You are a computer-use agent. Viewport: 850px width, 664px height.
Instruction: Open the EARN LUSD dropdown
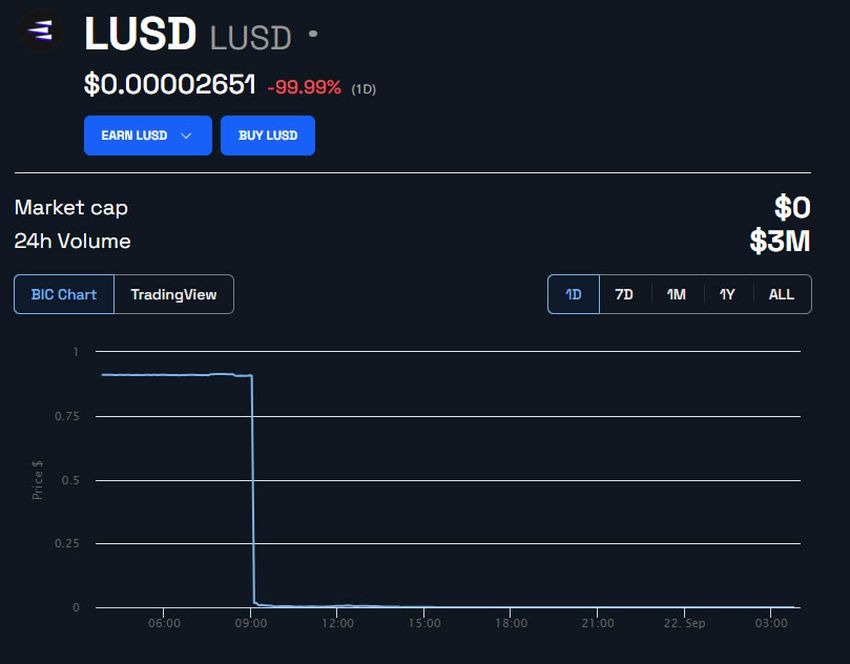[147, 135]
